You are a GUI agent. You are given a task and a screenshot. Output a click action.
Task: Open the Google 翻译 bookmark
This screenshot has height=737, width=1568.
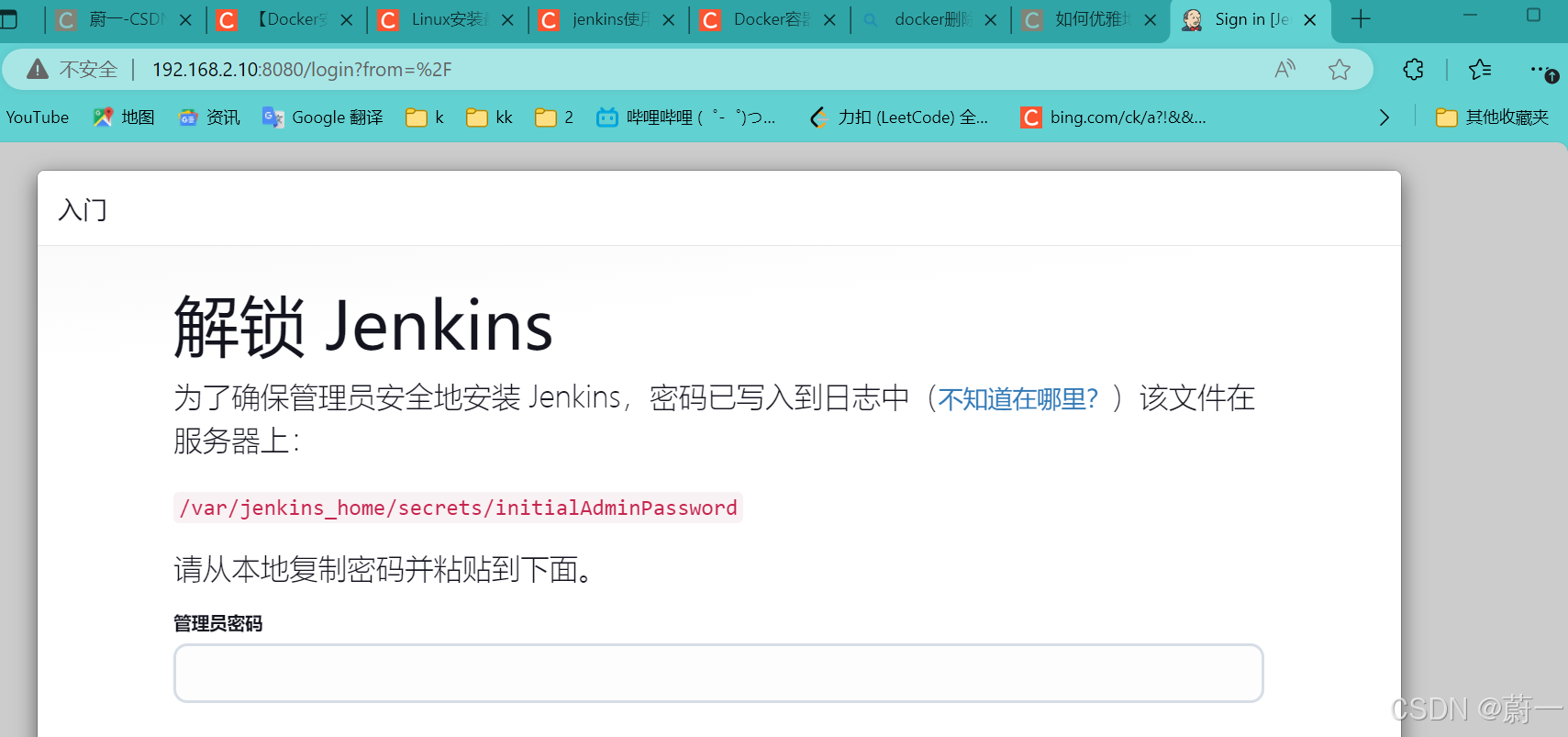(x=323, y=117)
